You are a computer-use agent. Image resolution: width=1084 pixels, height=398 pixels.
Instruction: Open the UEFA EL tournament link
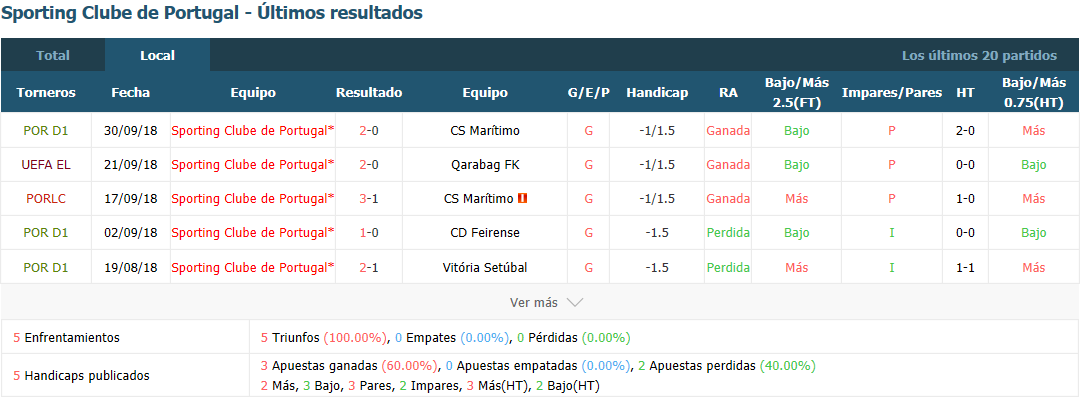click(x=46, y=164)
